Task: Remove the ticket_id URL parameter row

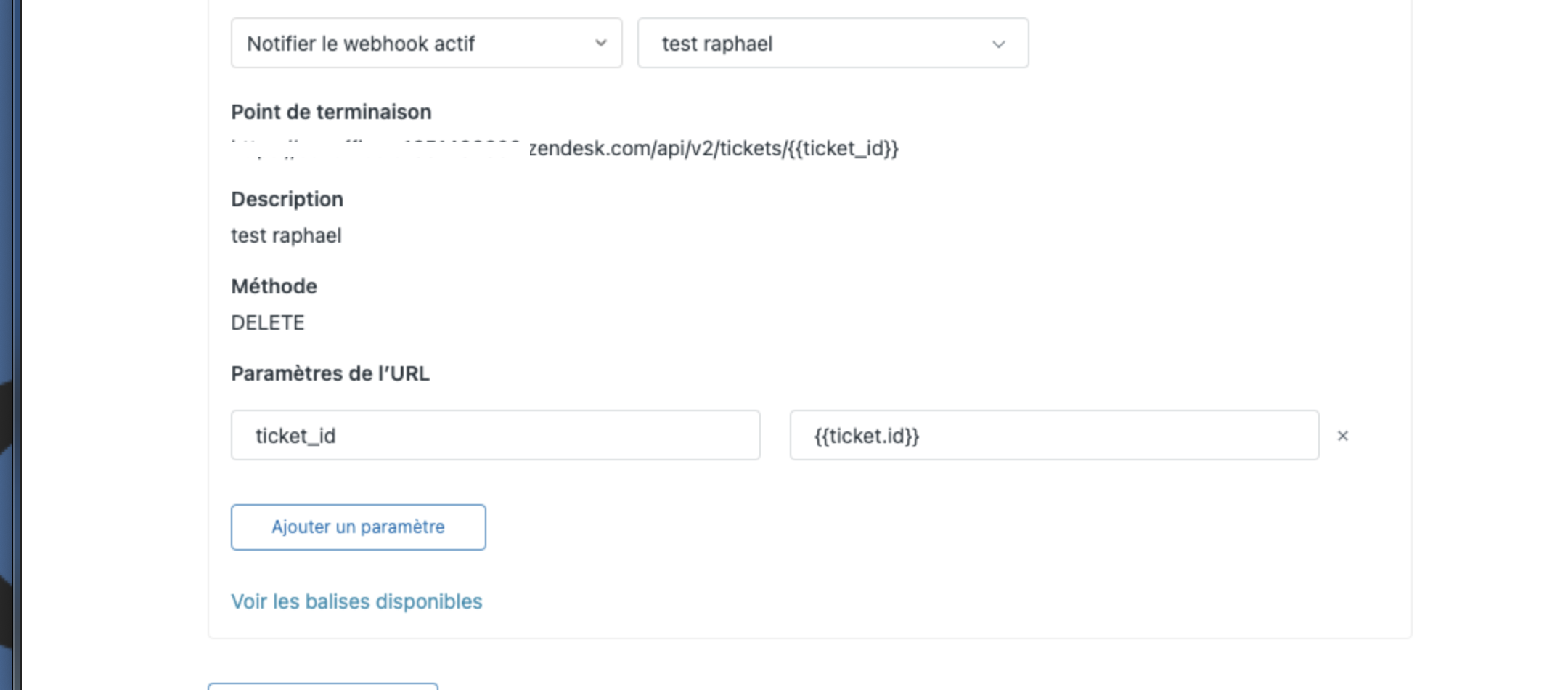Action: (1342, 436)
